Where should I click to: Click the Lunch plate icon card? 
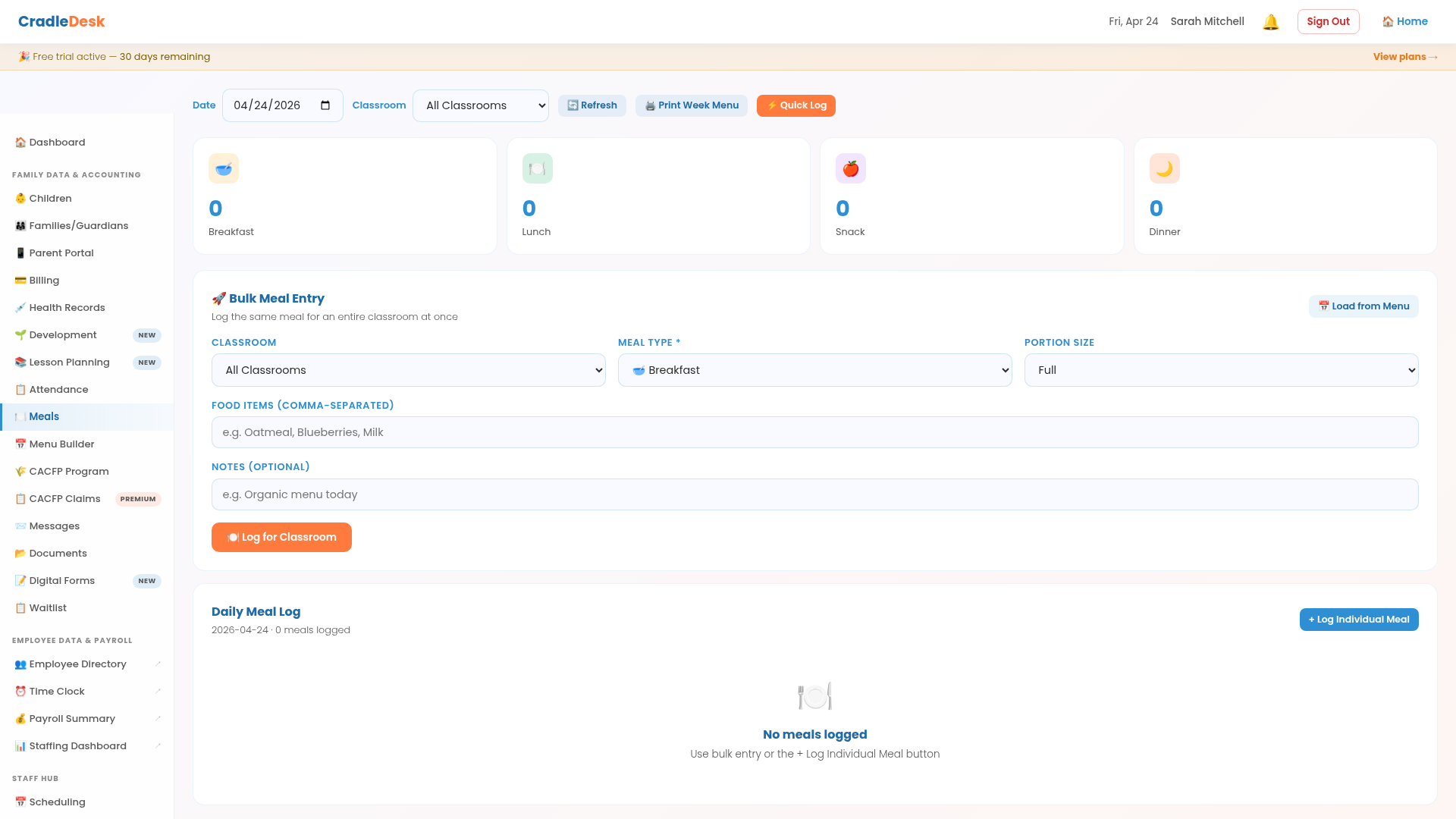point(537,168)
